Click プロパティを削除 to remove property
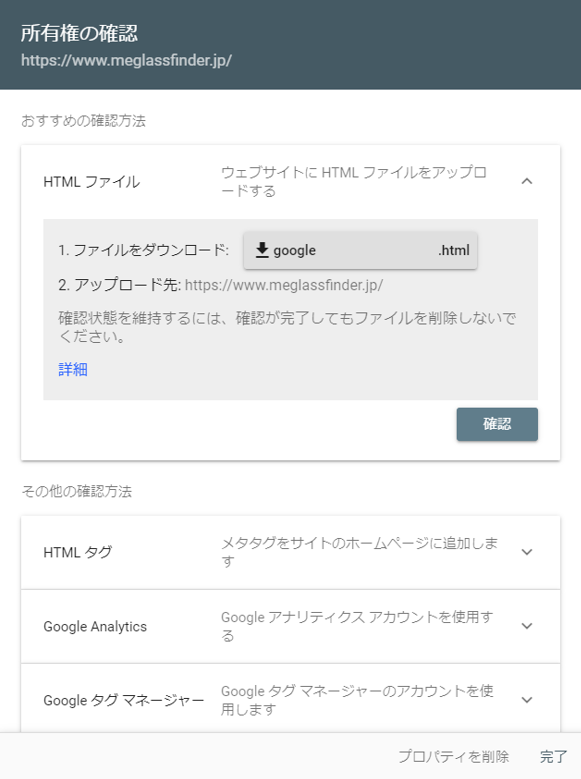581x779 pixels. tap(453, 756)
